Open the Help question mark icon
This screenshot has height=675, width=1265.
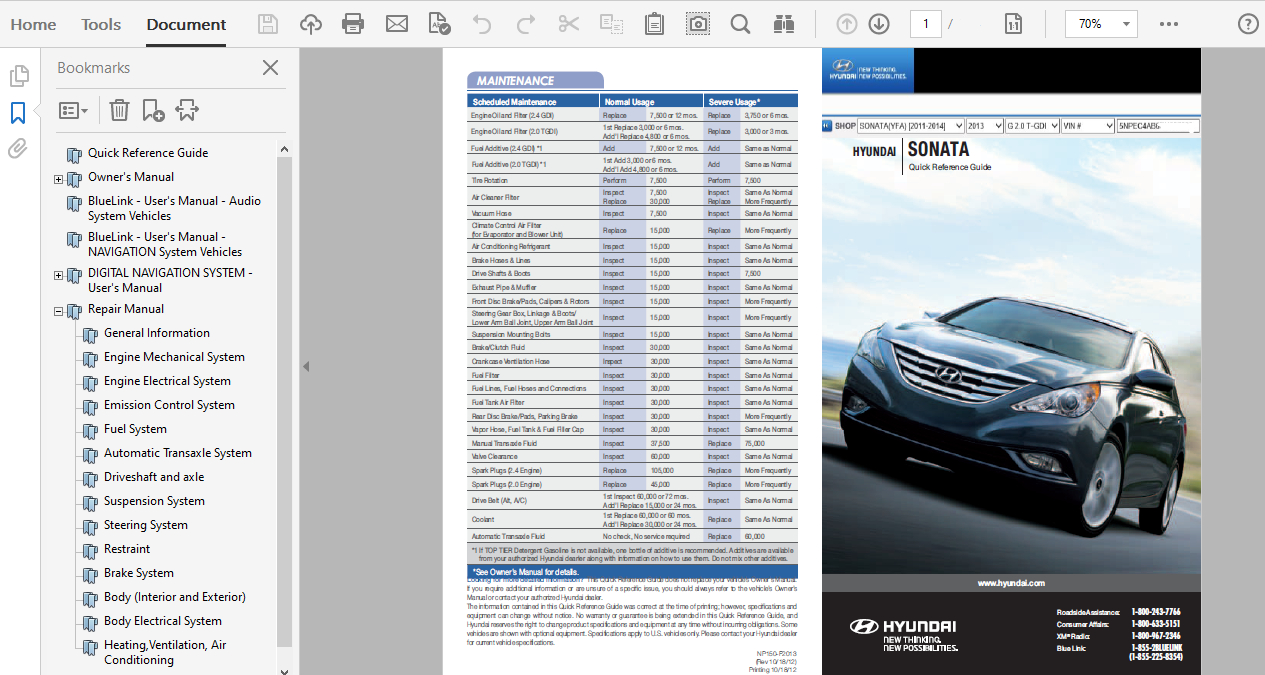(1248, 24)
